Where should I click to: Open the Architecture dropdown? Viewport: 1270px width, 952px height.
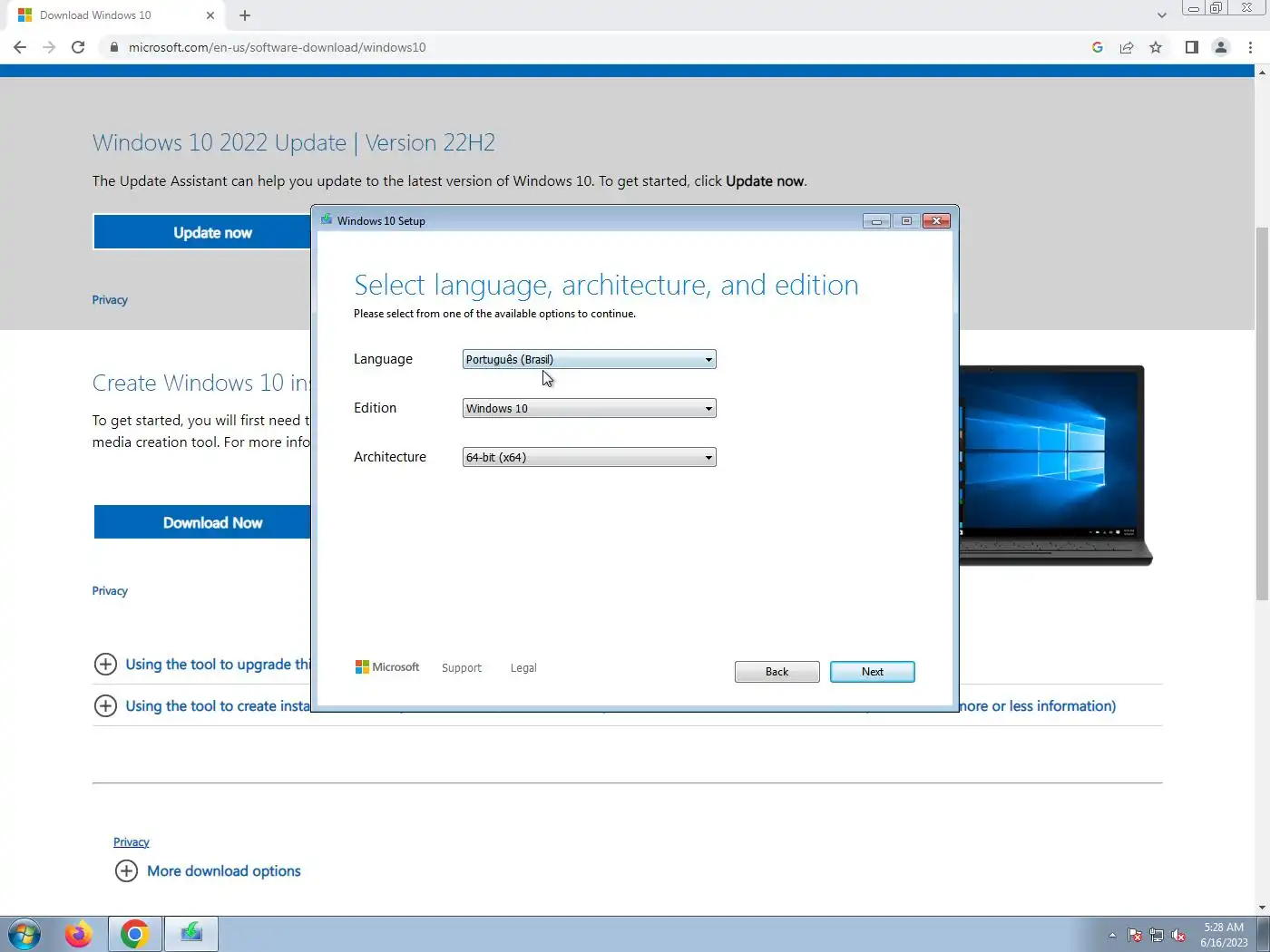(x=590, y=457)
